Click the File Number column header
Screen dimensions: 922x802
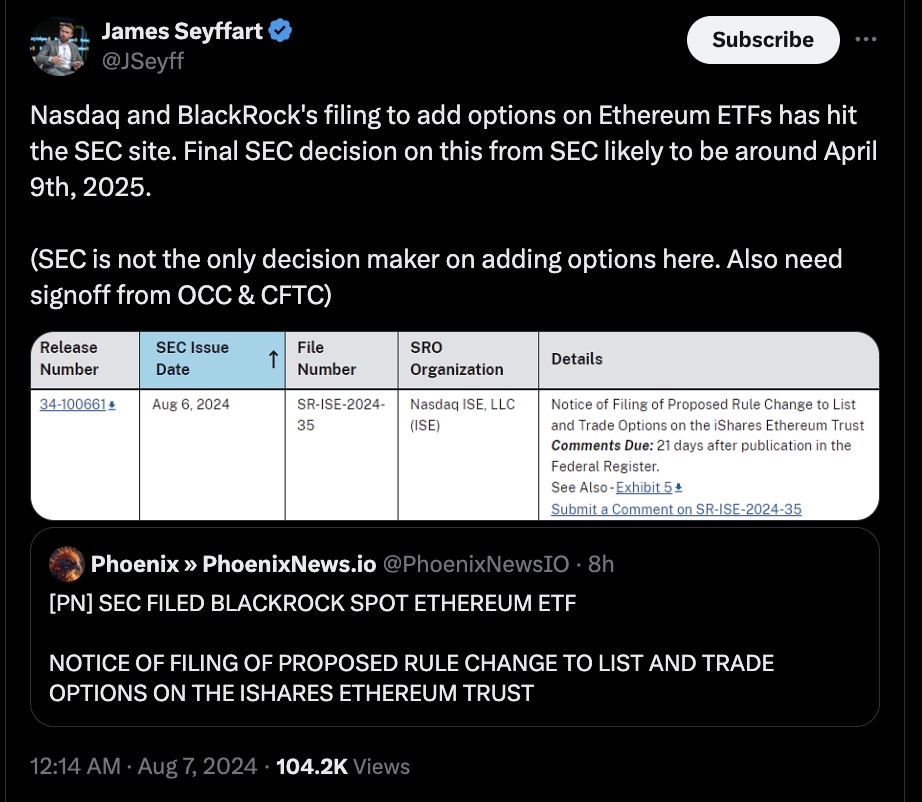click(x=326, y=358)
